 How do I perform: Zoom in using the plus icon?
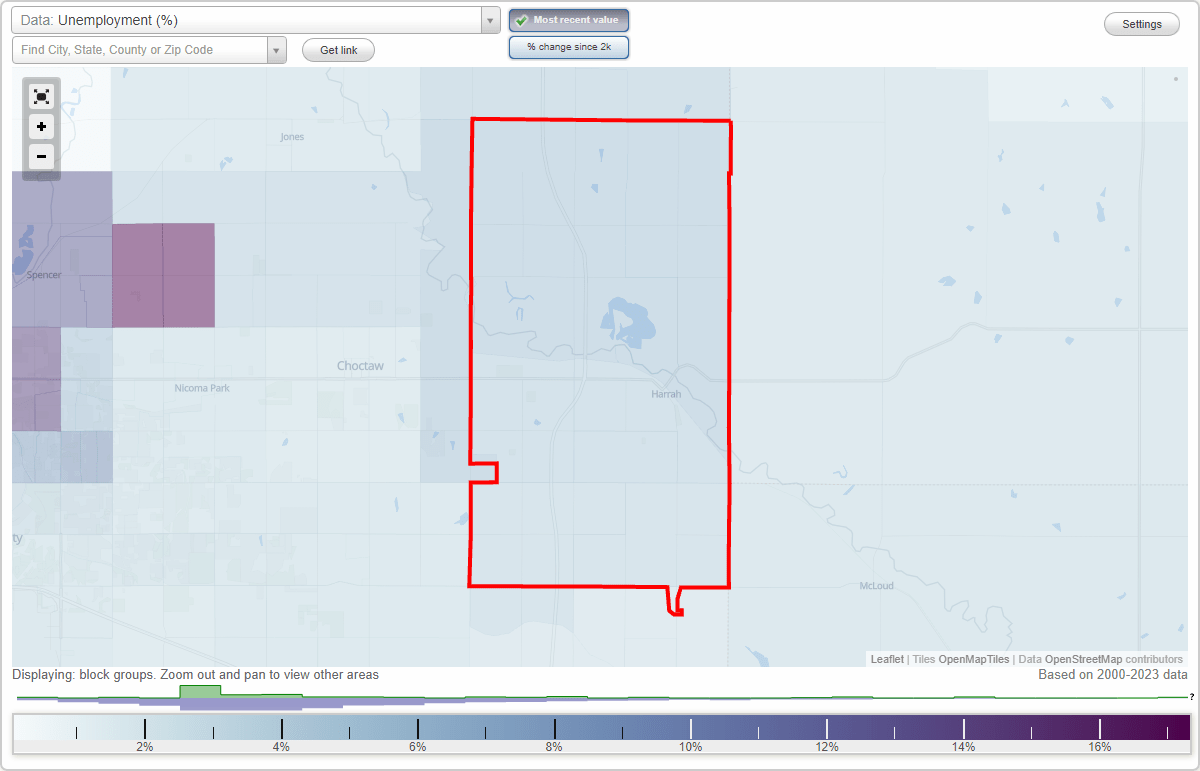[41, 127]
